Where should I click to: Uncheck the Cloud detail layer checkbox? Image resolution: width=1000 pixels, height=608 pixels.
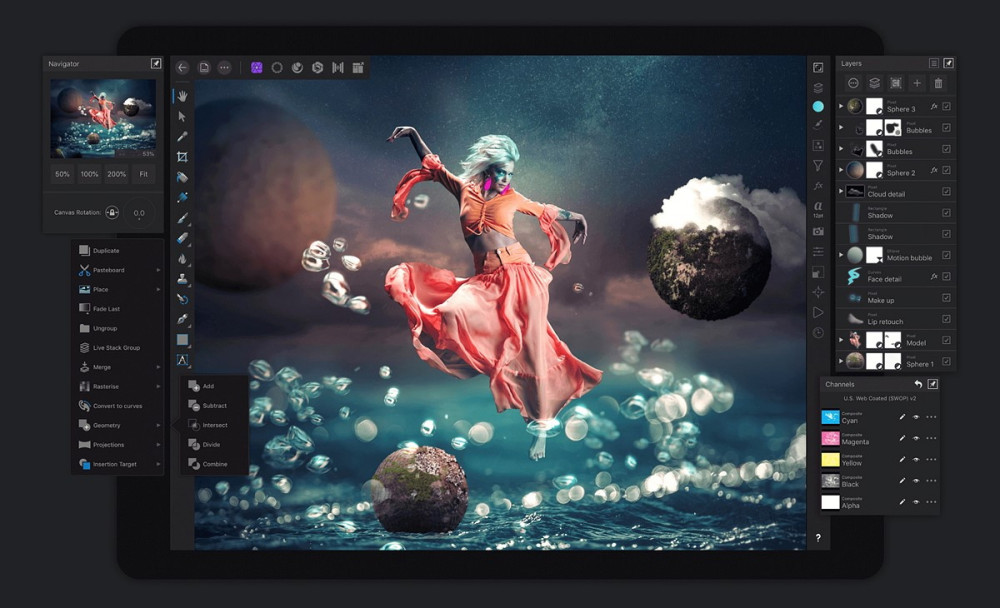point(946,191)
